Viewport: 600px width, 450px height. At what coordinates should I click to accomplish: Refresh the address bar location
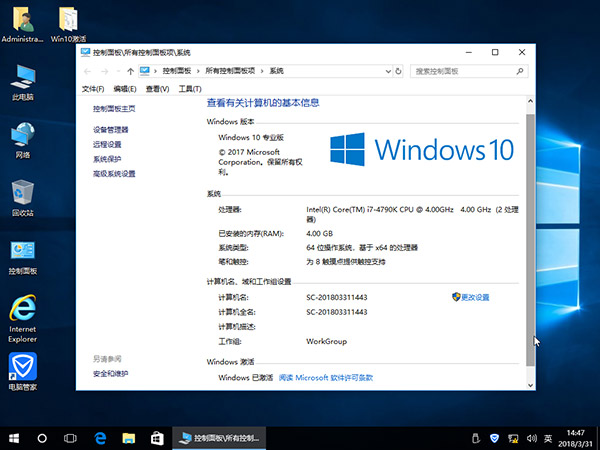[x=400, y=71]
